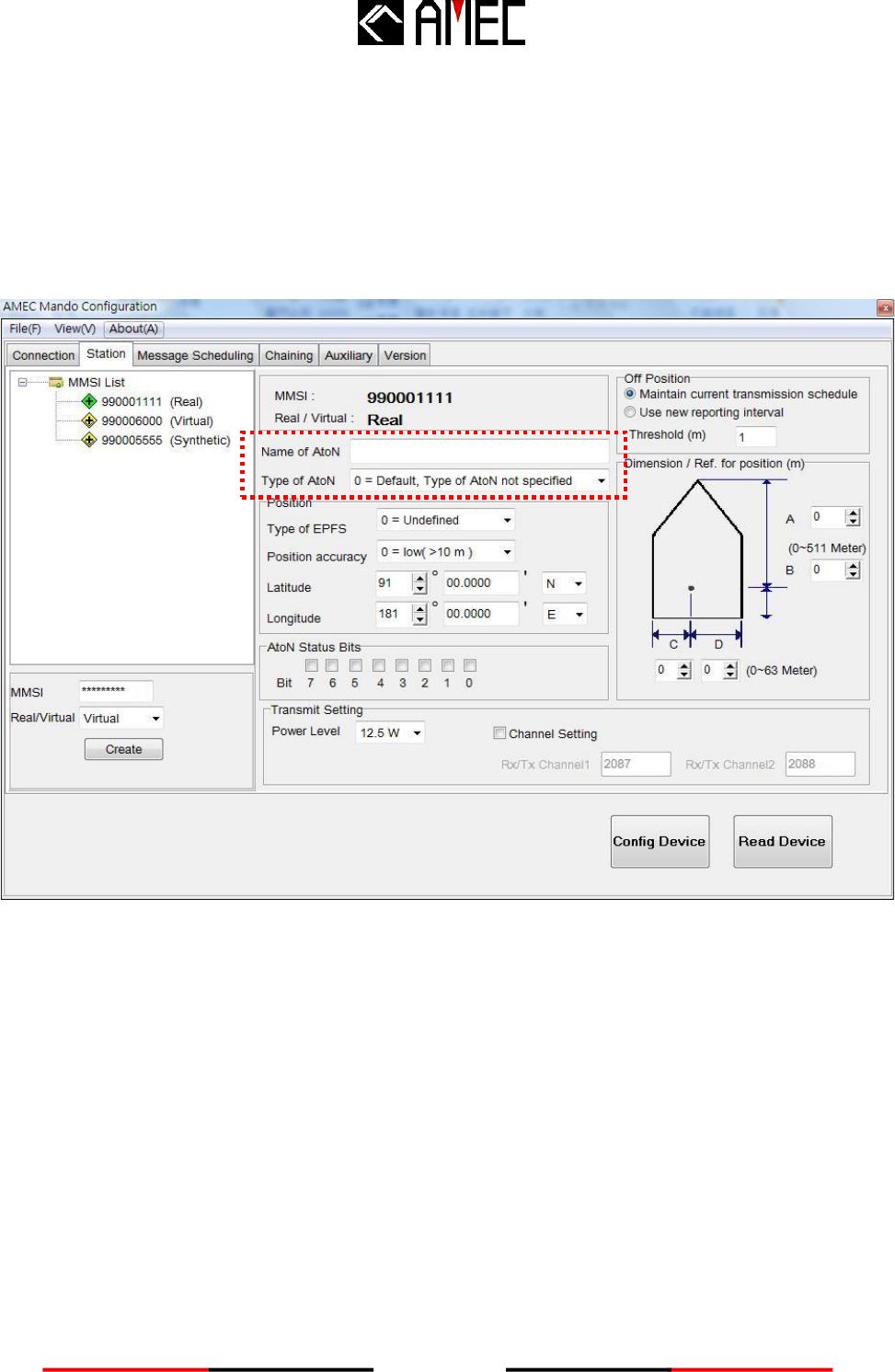Screen dimensions: 895x1372
Task: Toggle AtoN status bit 4 checkbox
Action: [x=379, y=665]
